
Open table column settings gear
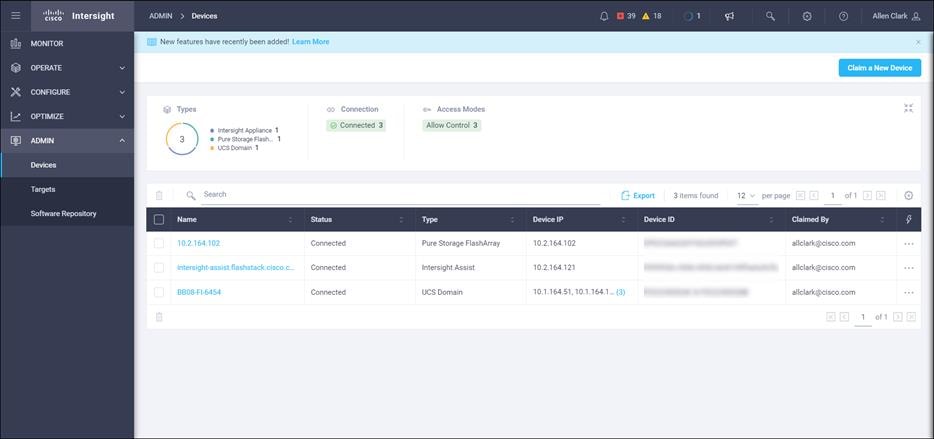click(908, 195)
